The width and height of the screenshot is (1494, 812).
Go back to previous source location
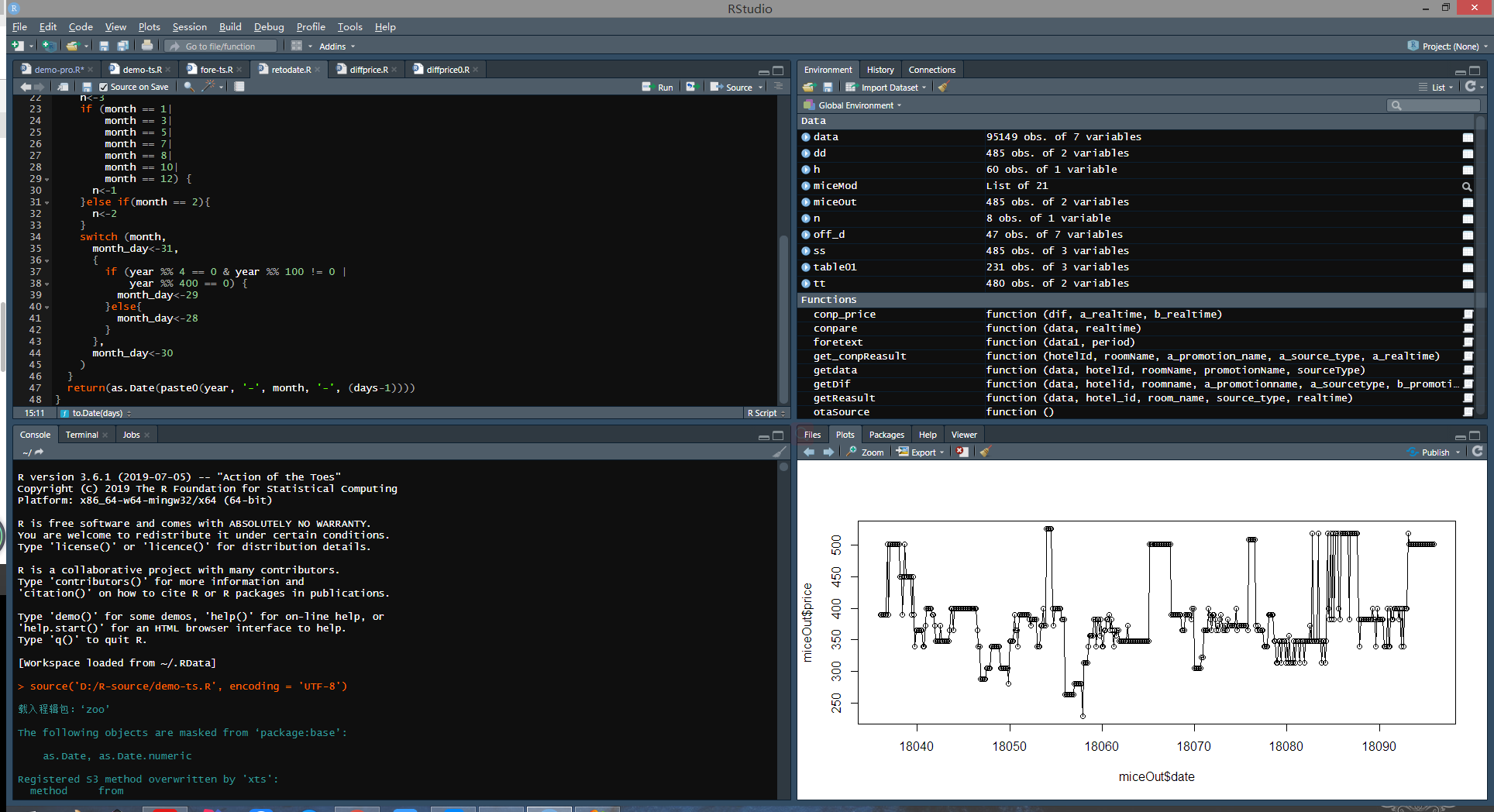pos(26,87)
